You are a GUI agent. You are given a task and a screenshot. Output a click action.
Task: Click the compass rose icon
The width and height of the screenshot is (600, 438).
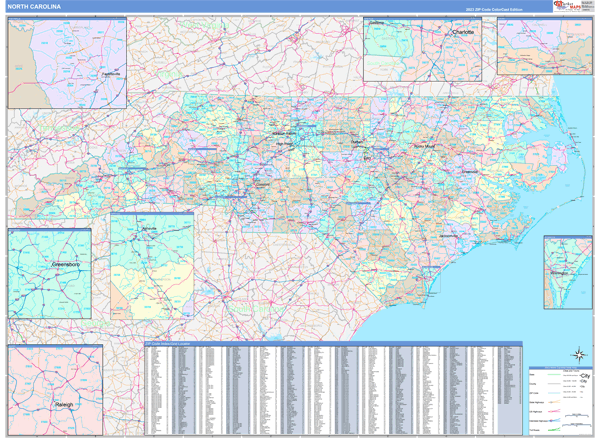click(x=579, y=355)
